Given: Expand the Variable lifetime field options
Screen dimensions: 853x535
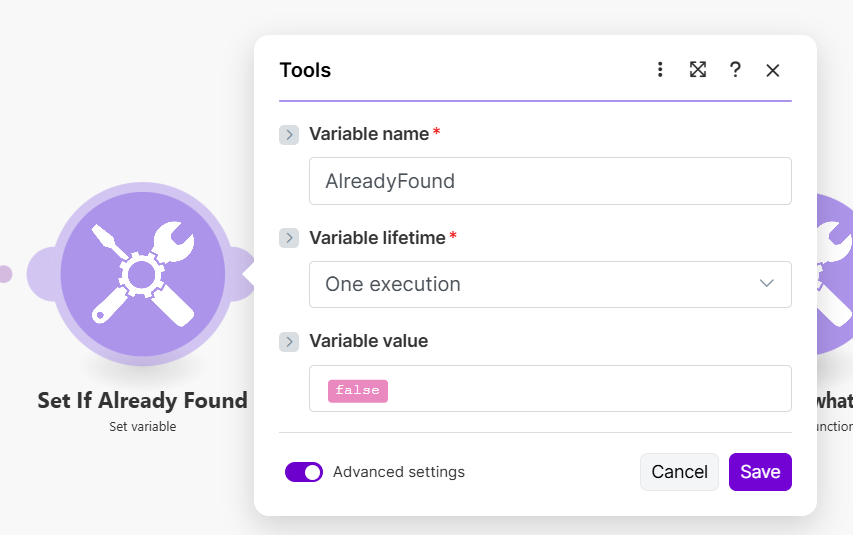Looking at the screenshot, I should [289, 238].
